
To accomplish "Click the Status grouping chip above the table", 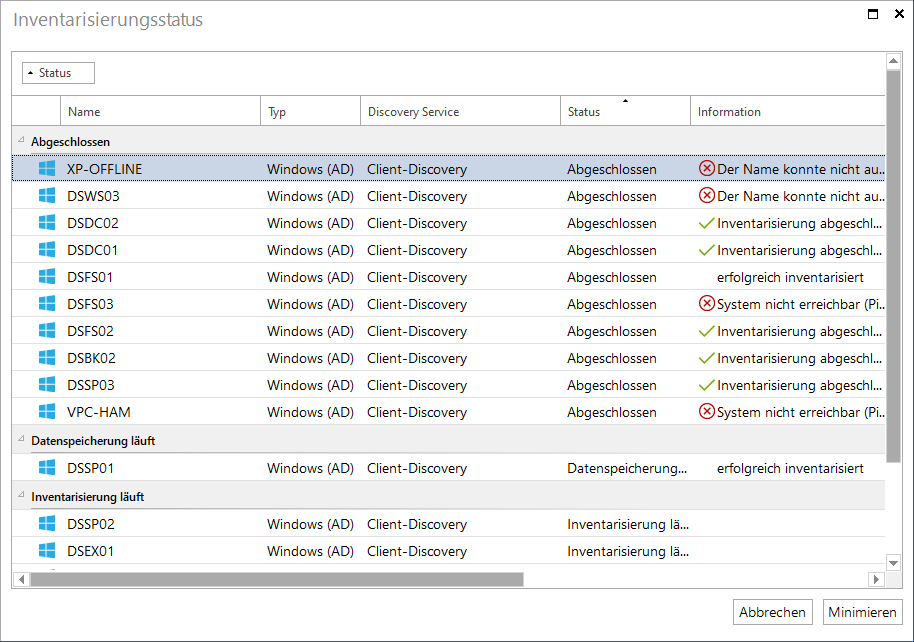I will pos(58,73).
